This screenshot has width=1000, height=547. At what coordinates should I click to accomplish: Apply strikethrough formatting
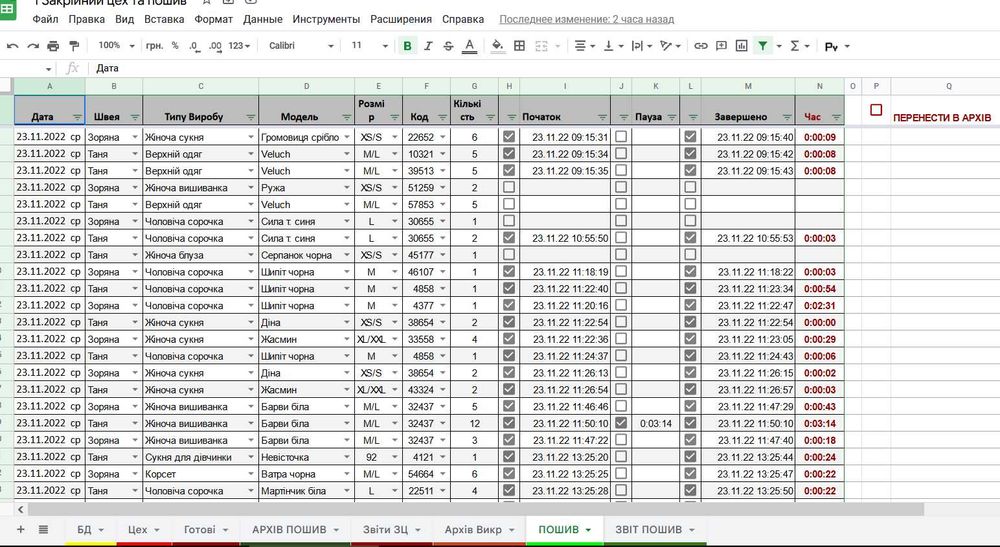tap(448, 46)
